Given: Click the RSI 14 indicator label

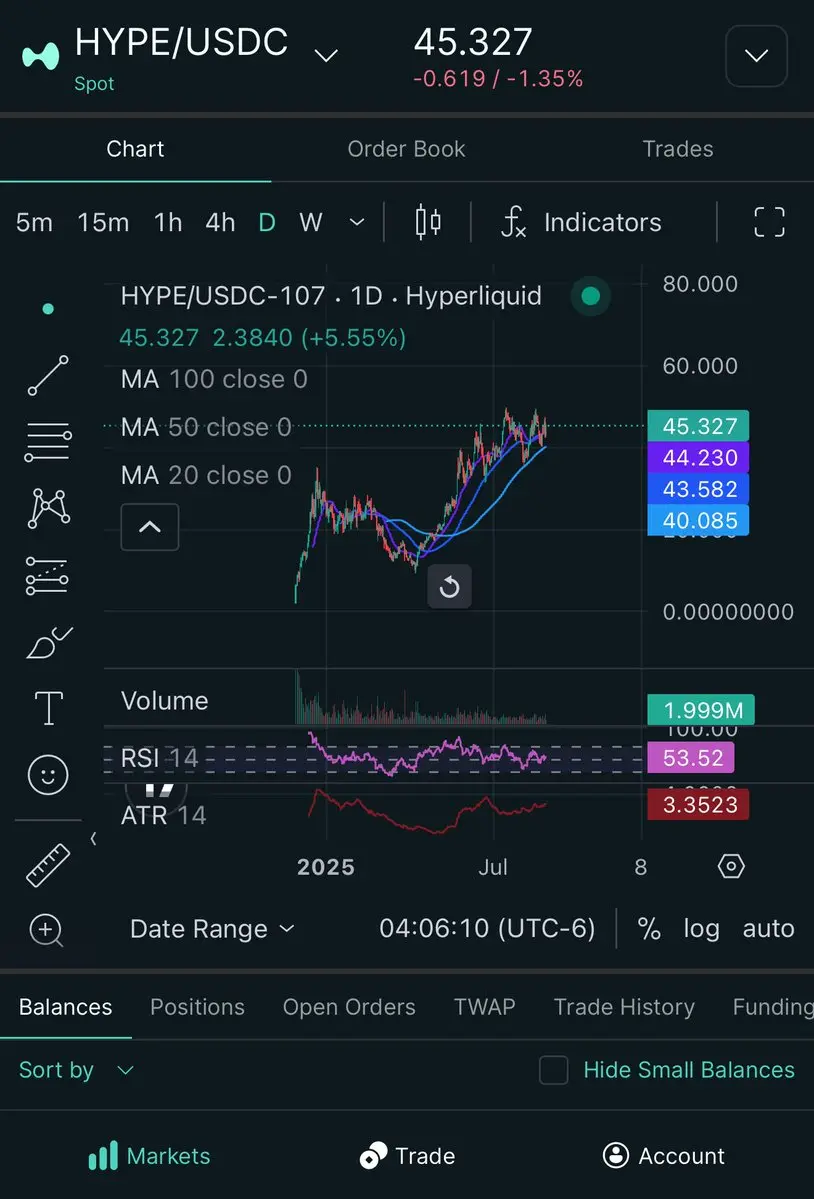Looking at the screenshot, I should coord(159,758).
